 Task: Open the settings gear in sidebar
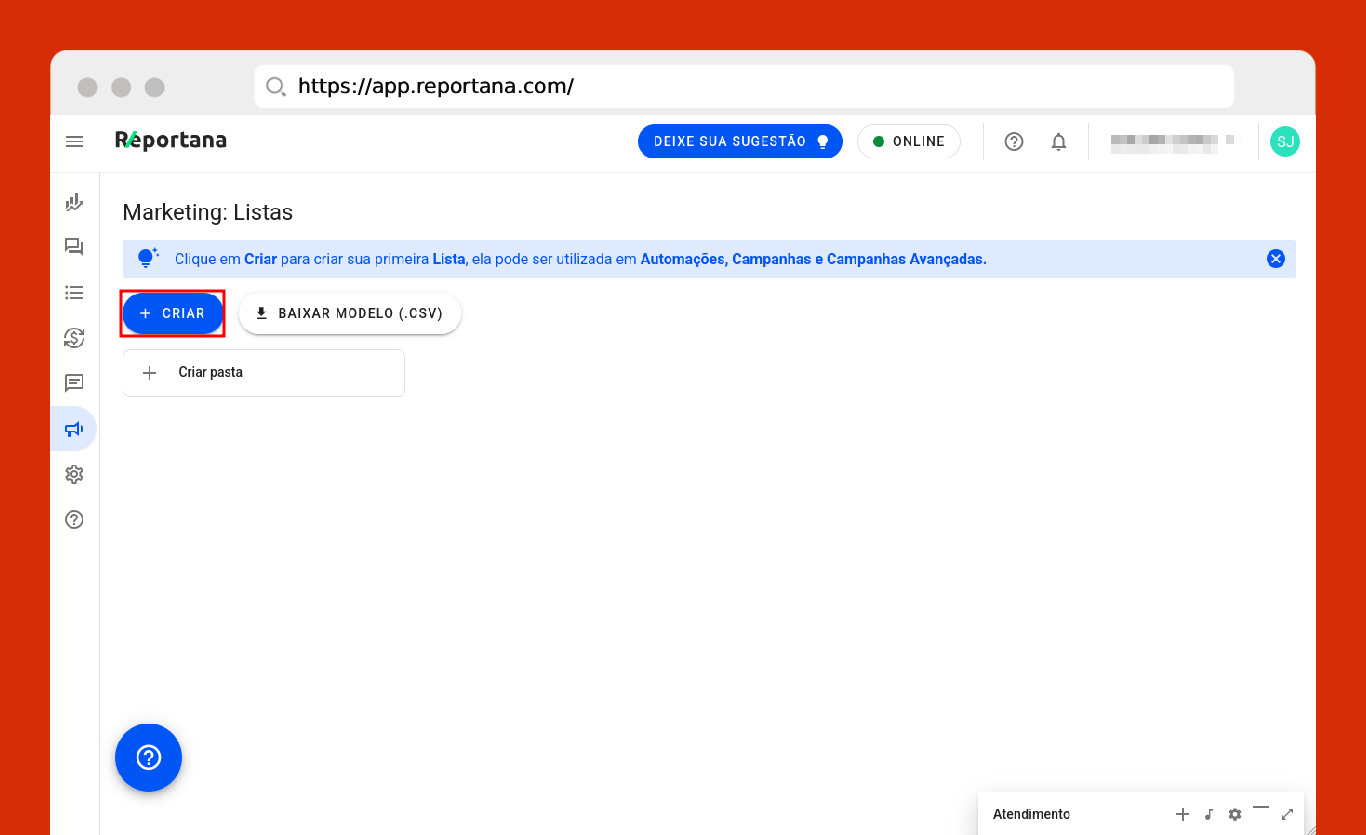pos(74,474)
